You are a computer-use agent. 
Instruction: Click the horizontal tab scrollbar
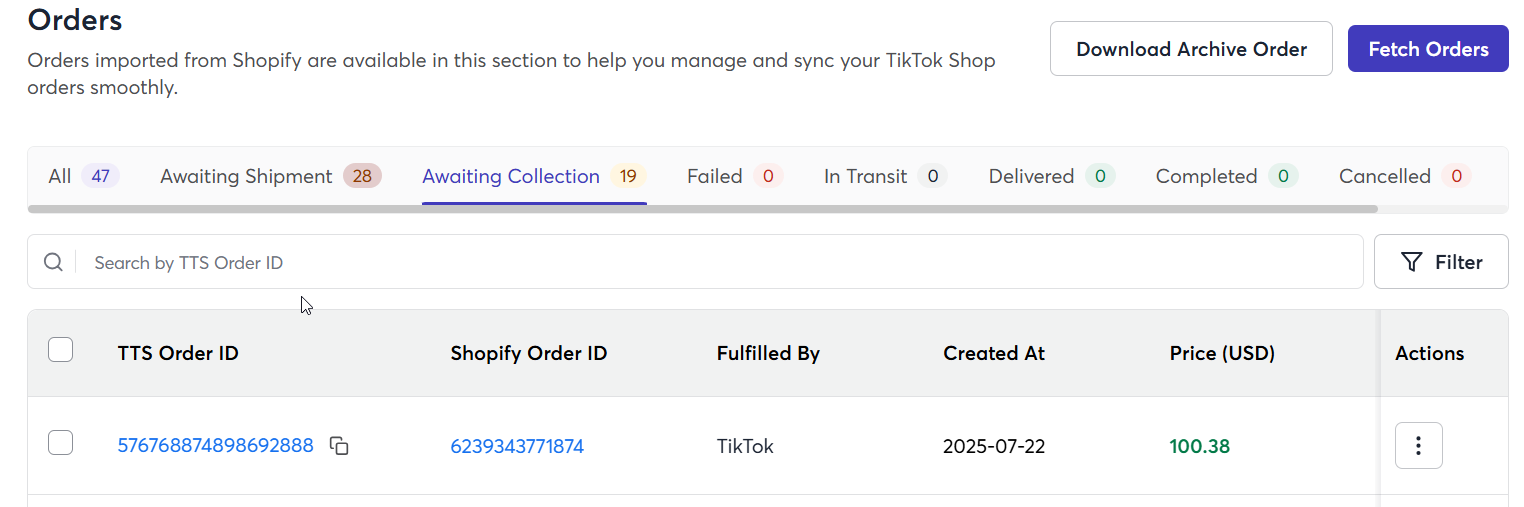point(703,209)
